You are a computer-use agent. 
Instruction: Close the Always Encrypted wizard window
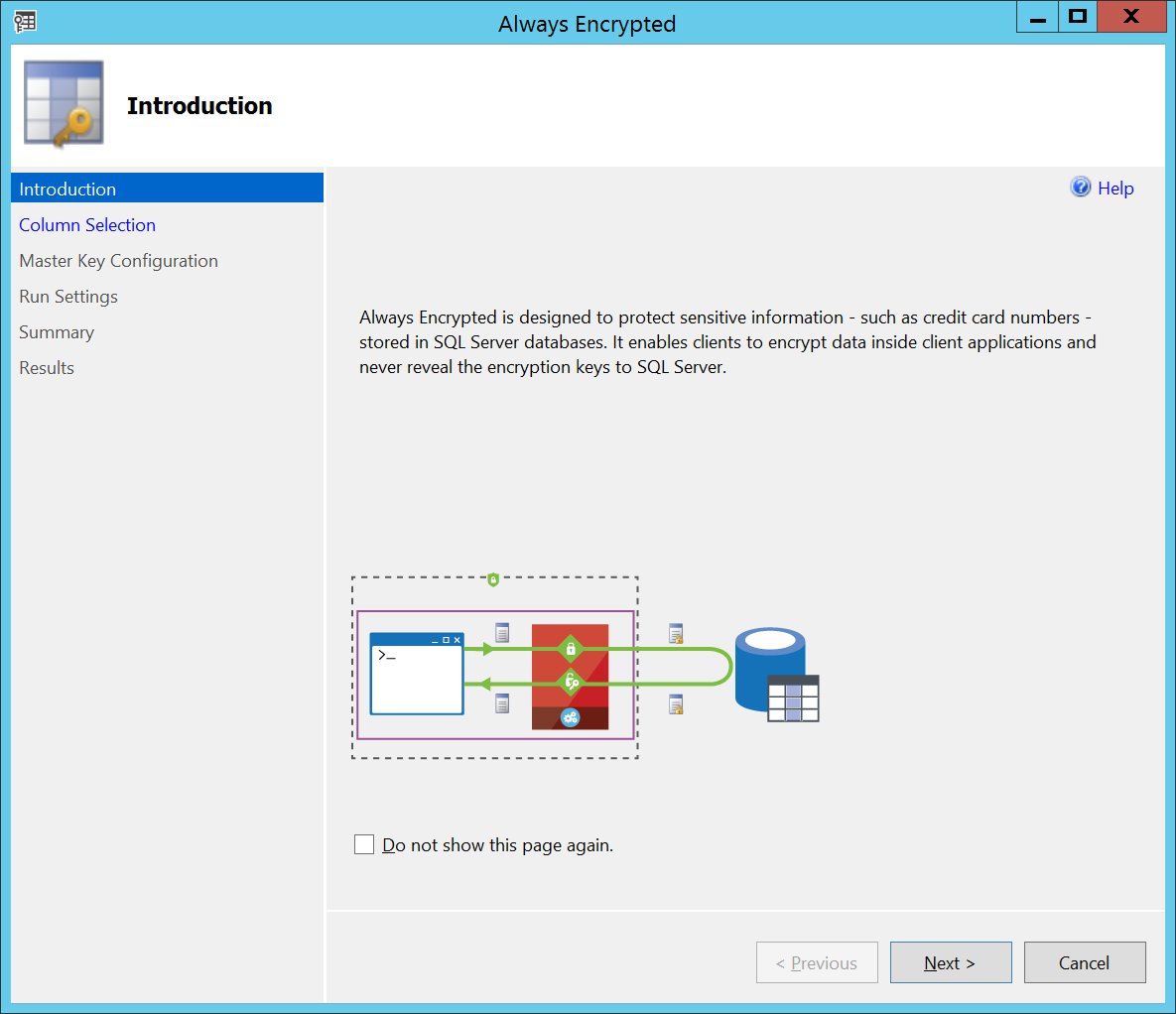pyautogui.click(x=1131, y=17)
